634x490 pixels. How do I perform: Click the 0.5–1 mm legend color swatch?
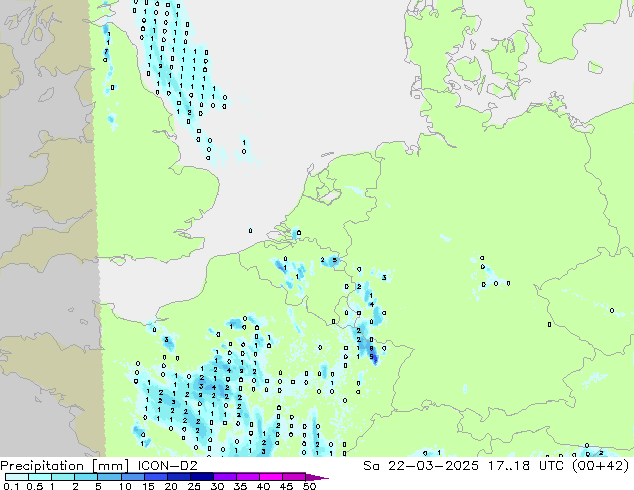pos(40,477)
